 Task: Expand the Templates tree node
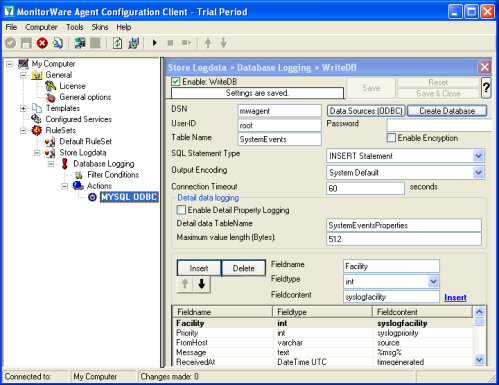tap(23, 108)
